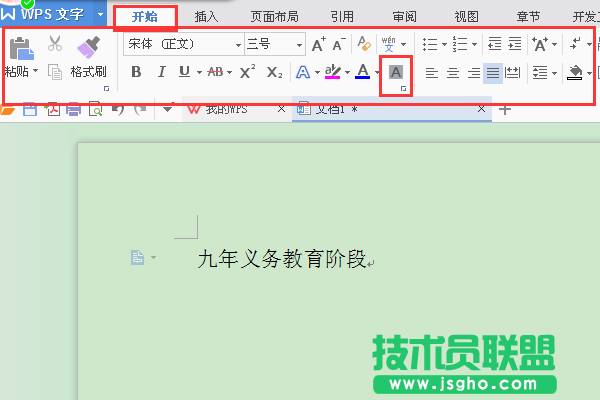The height and width of the screenshot is (400, 600).
Task: Click the Copy icon below scissors
Action: point(55,72)
